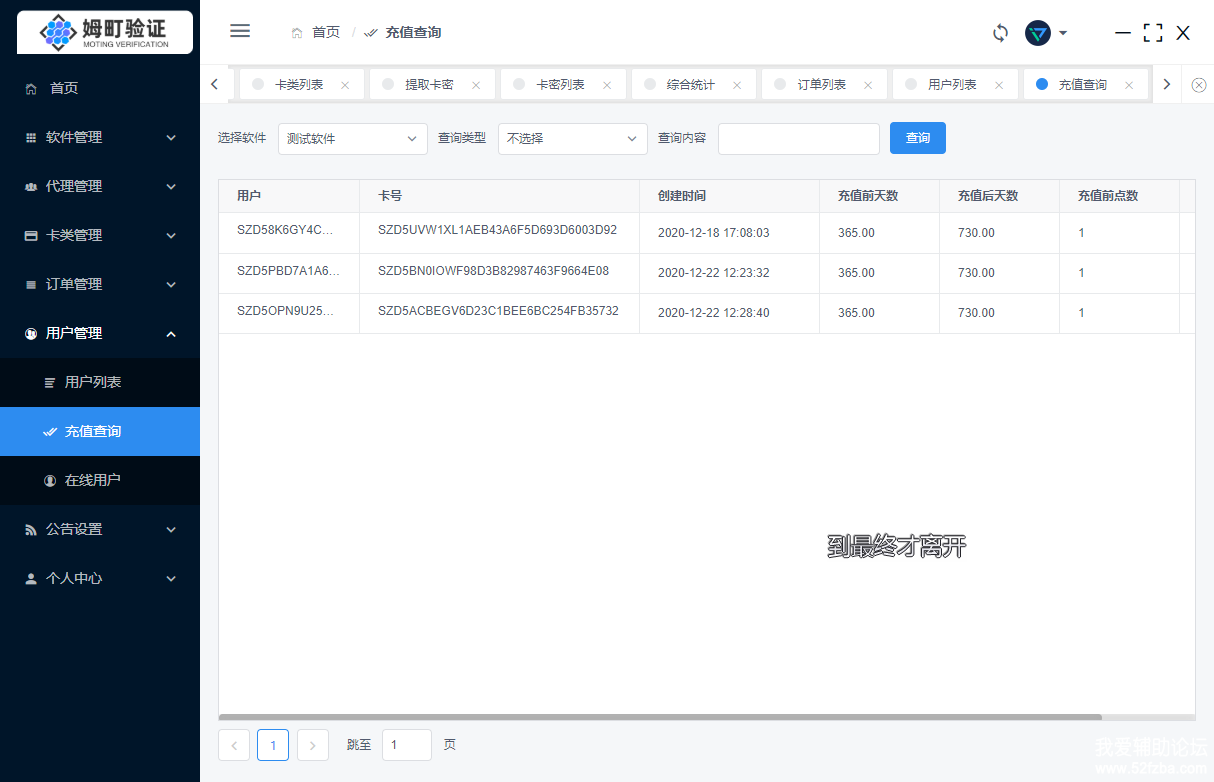The height and width of the screenshot is (782, 1214).
Task: Open the 选择软件 dropdown
Action: click(352, 139)
